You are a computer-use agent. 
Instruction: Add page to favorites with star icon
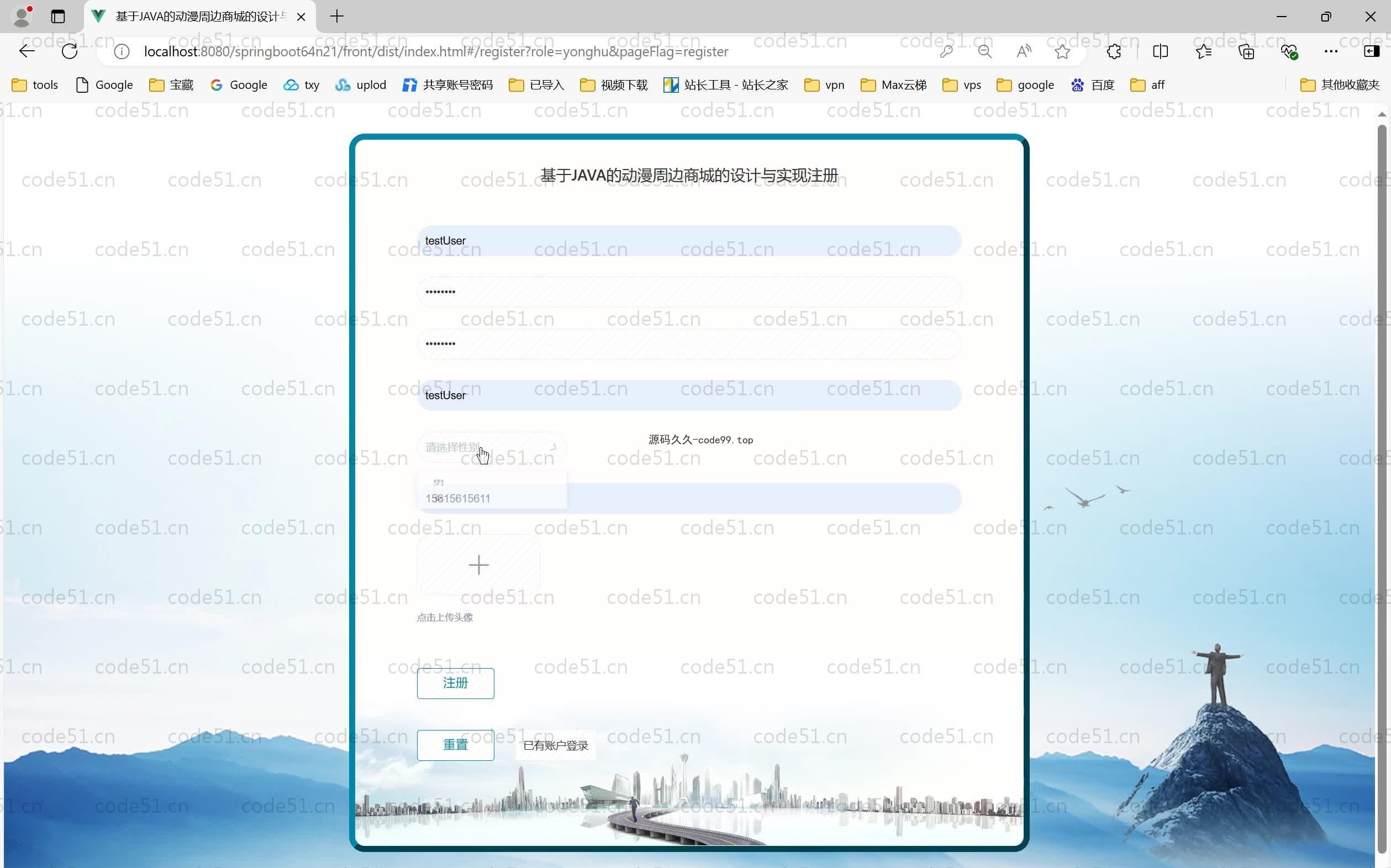point(1062,52)
